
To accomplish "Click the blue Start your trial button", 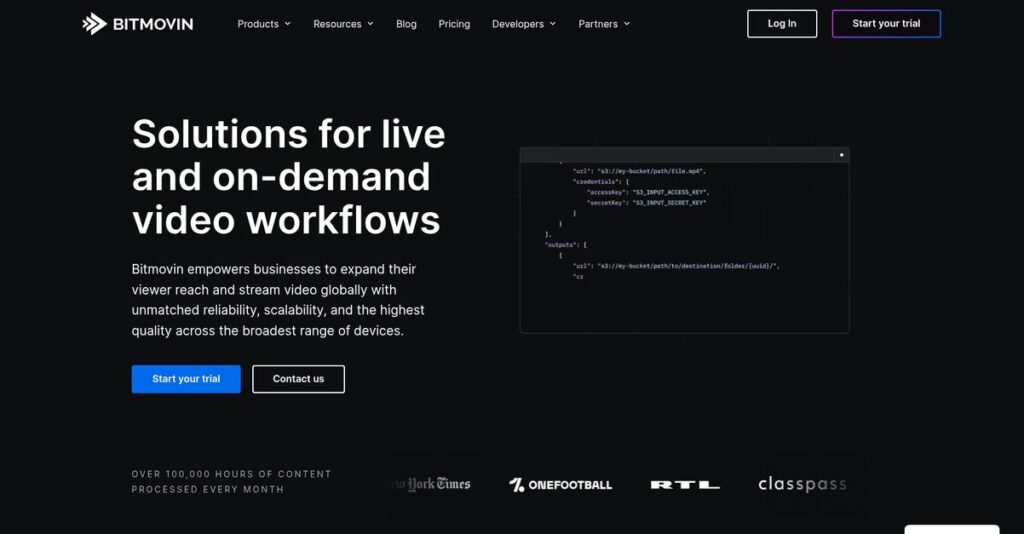I will pos(186,379).
